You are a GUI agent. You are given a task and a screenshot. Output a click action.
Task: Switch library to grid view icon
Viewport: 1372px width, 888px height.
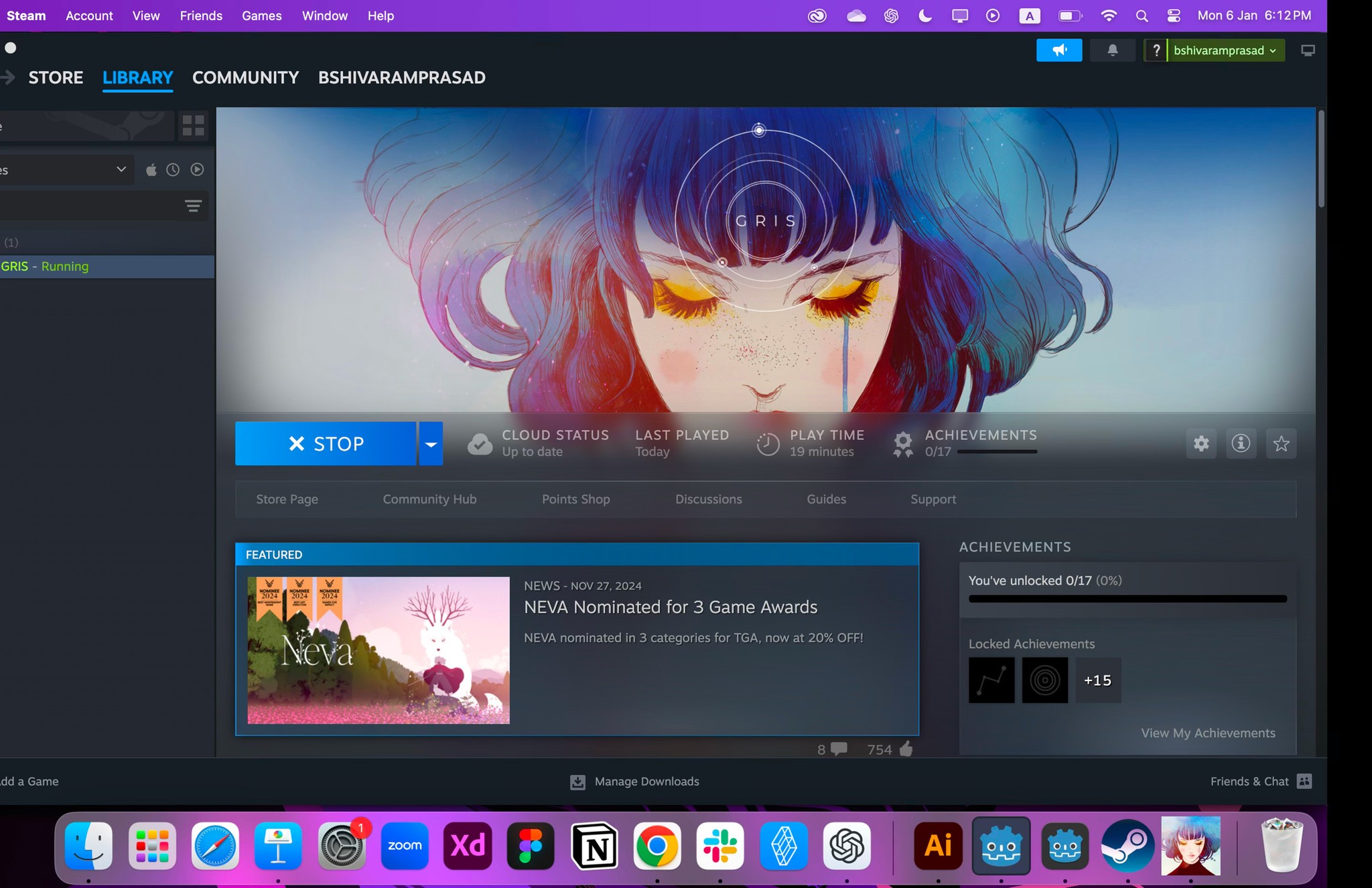click(x=193, y=125)
